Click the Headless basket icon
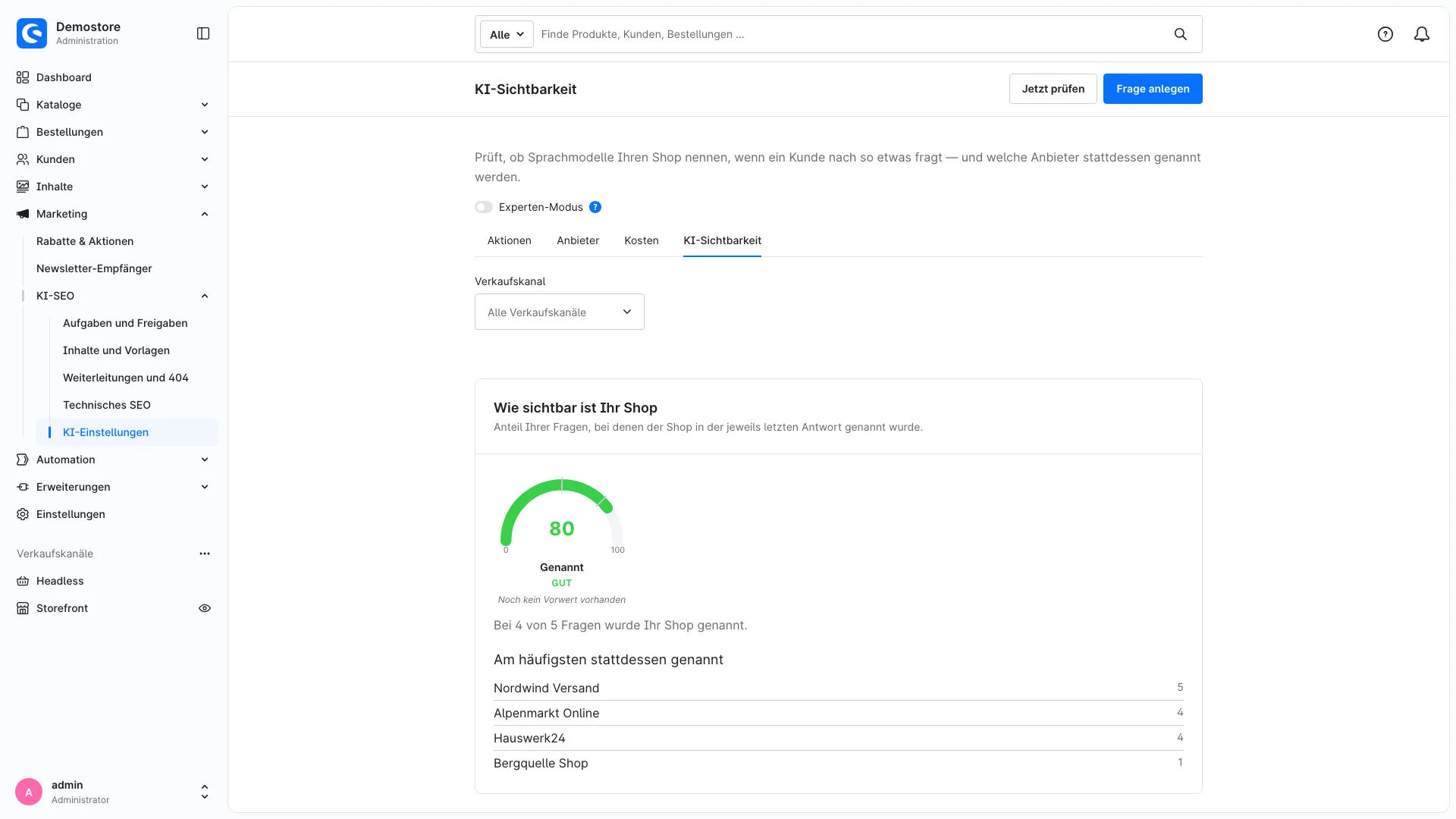This screenshot has height=819, width=1456. click(x=23, y=581)
